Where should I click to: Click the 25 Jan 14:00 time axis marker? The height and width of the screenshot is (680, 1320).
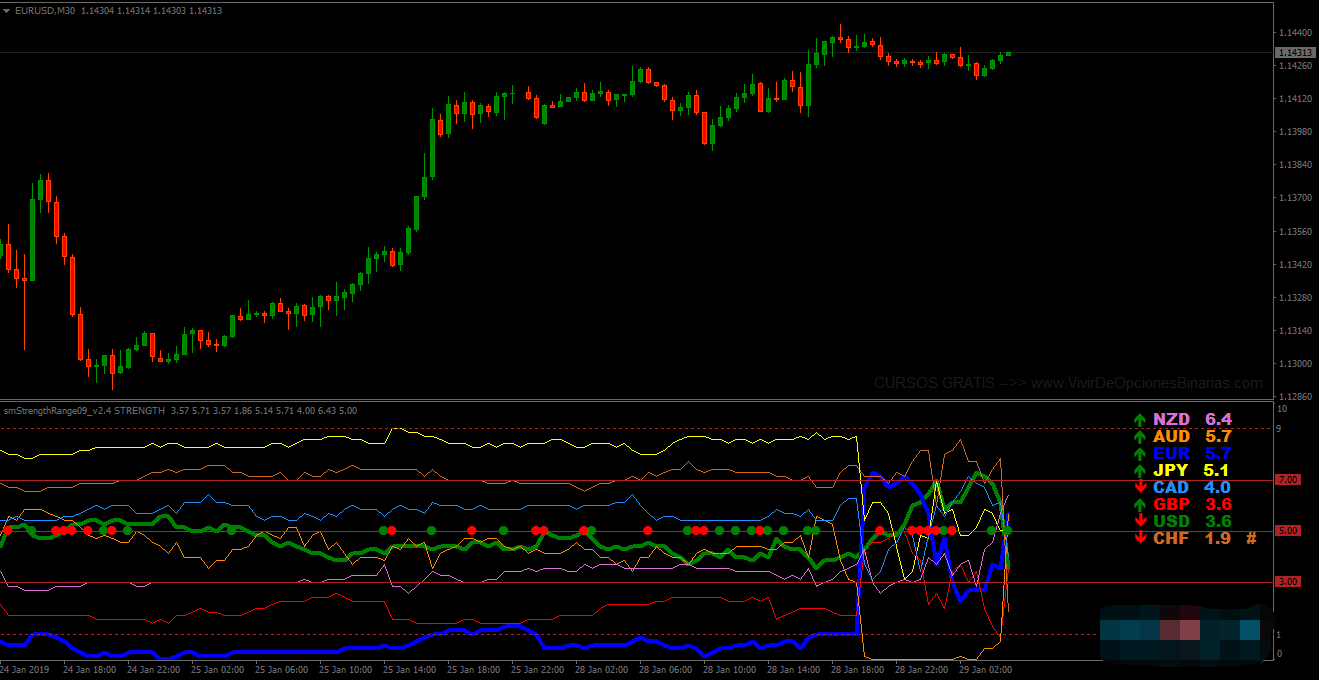tap(410, 669)
